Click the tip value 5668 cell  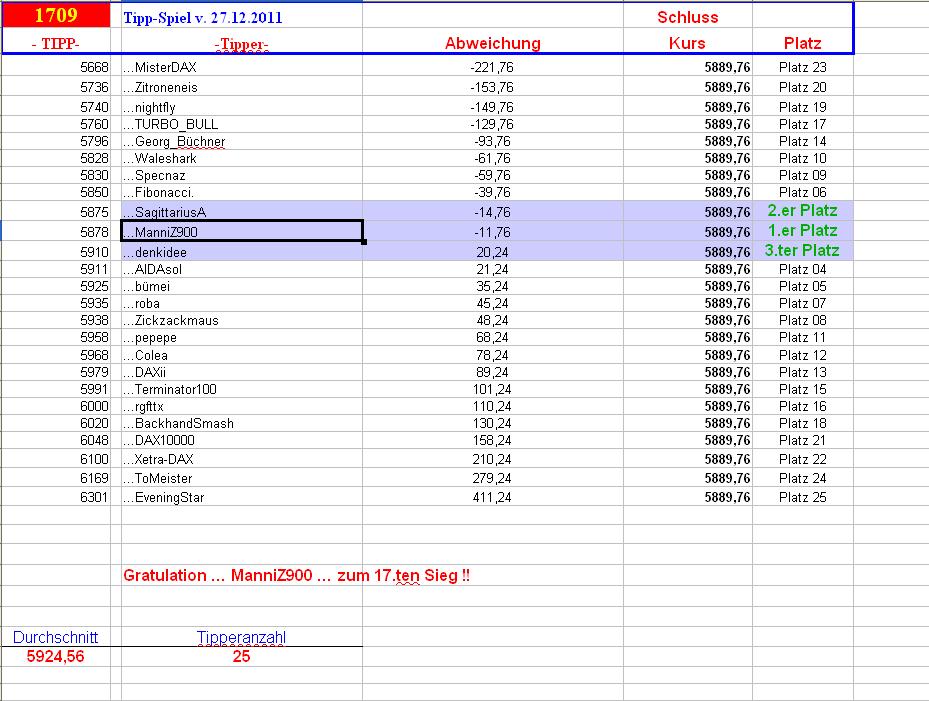pos(94,67)
